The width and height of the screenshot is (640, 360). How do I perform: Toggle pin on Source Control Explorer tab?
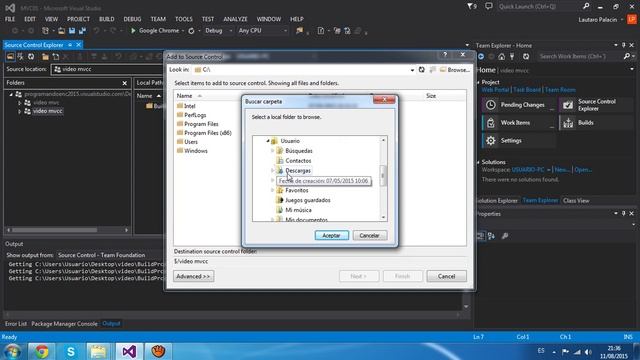tap(70, 45)
